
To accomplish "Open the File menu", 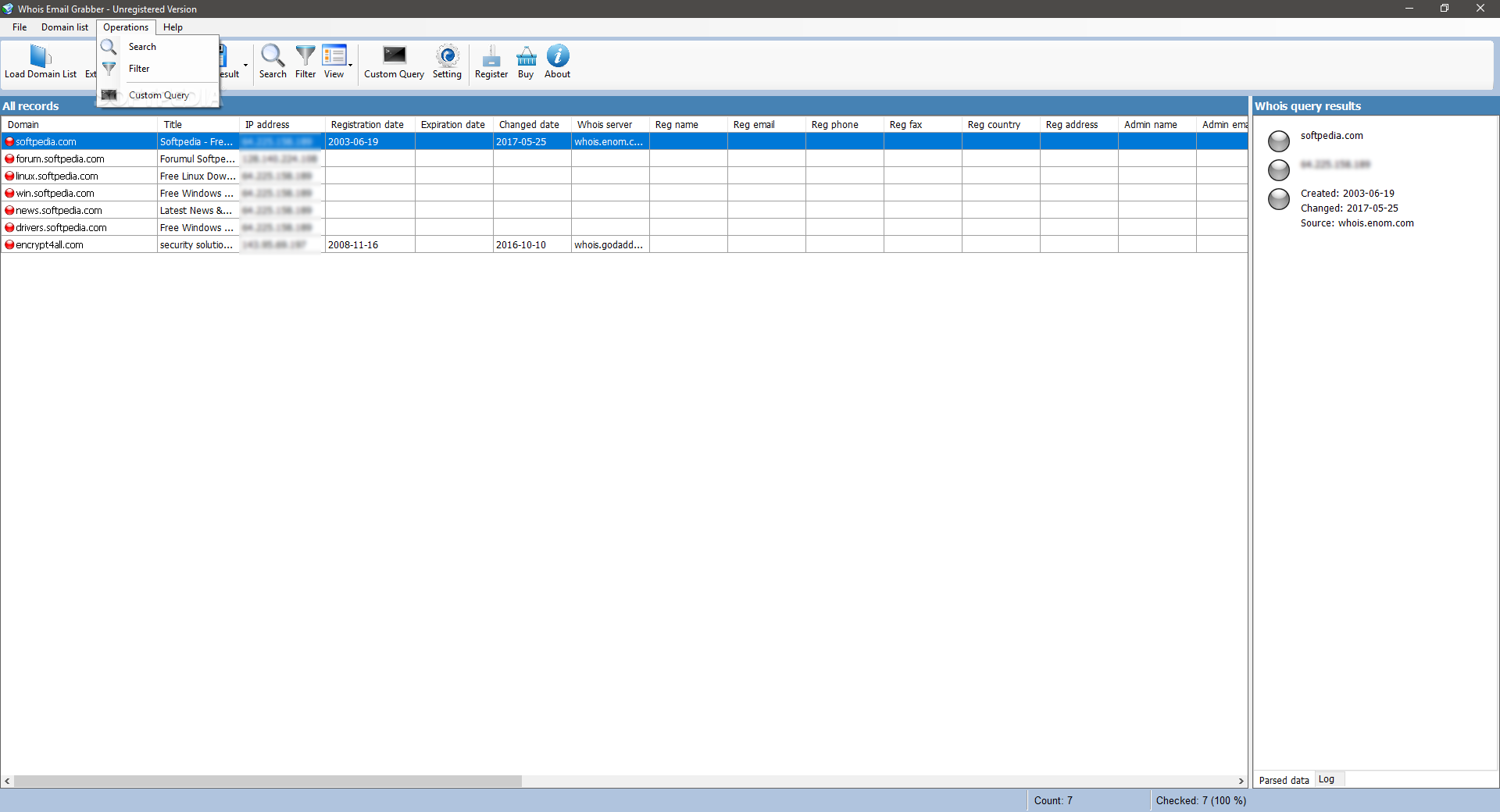I will click(20, 27).
